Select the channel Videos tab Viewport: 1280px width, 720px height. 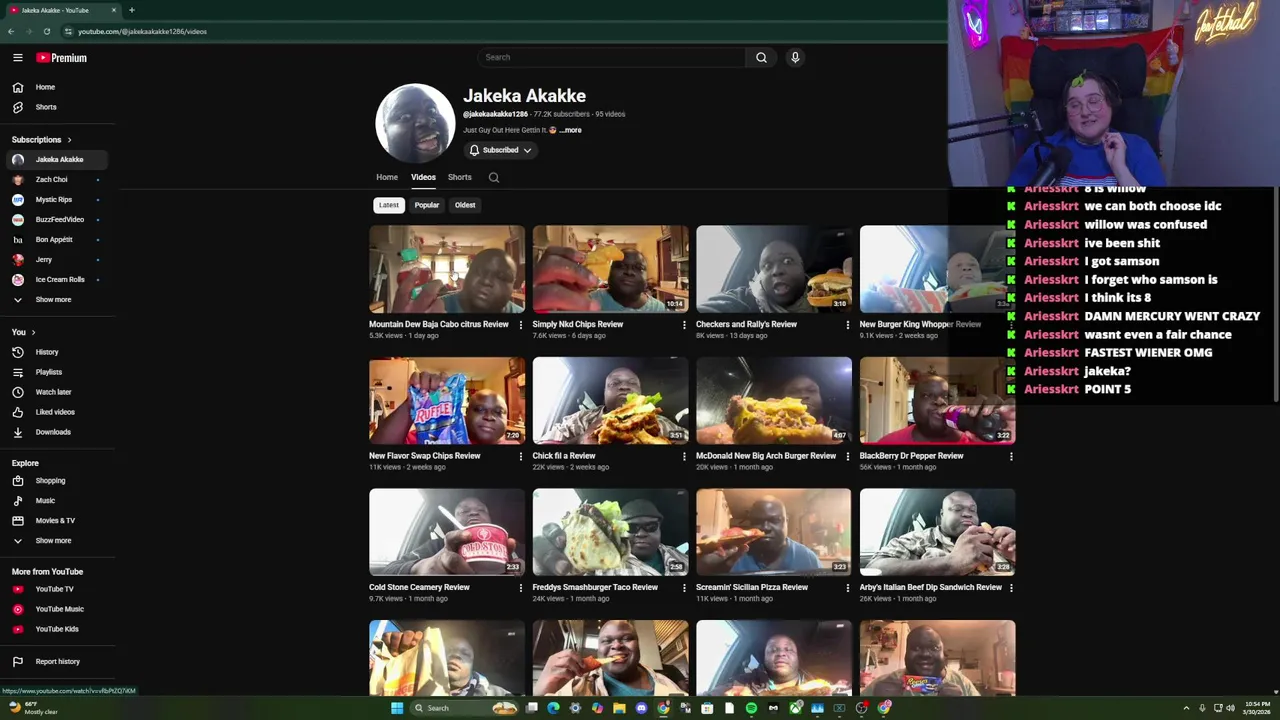pos(423,177)
